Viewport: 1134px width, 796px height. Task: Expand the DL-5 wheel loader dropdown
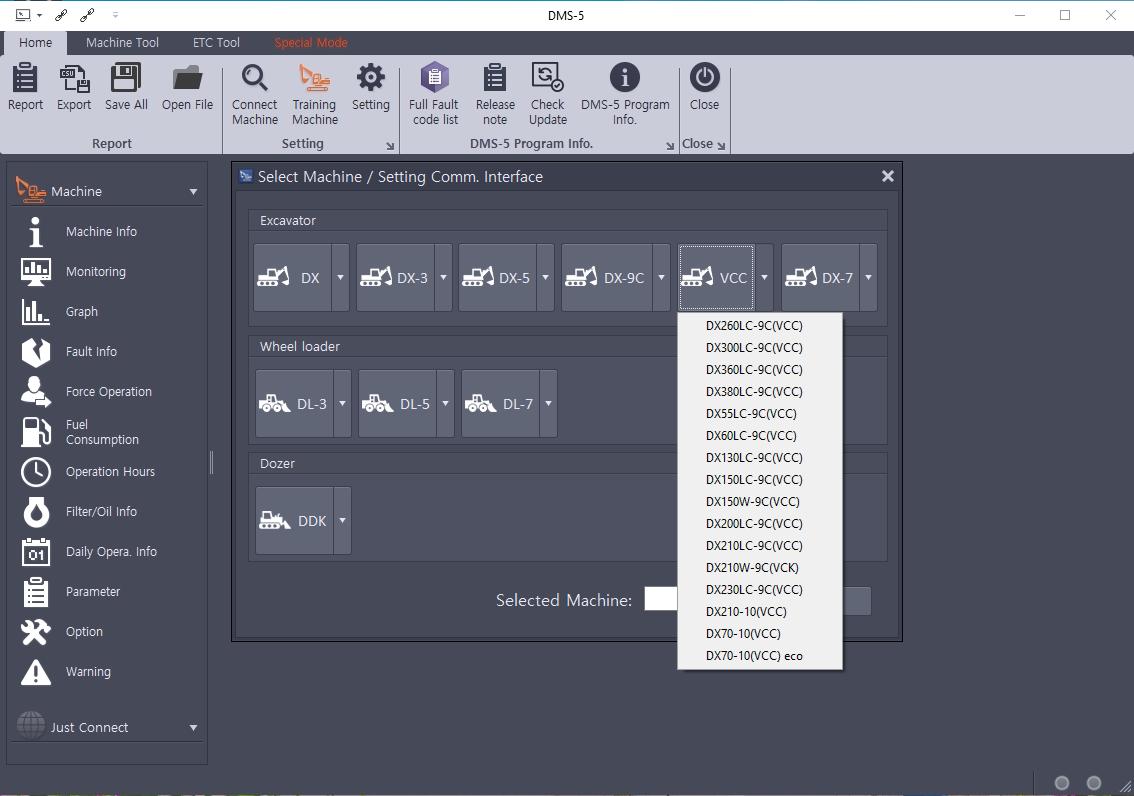coord(446,403)
